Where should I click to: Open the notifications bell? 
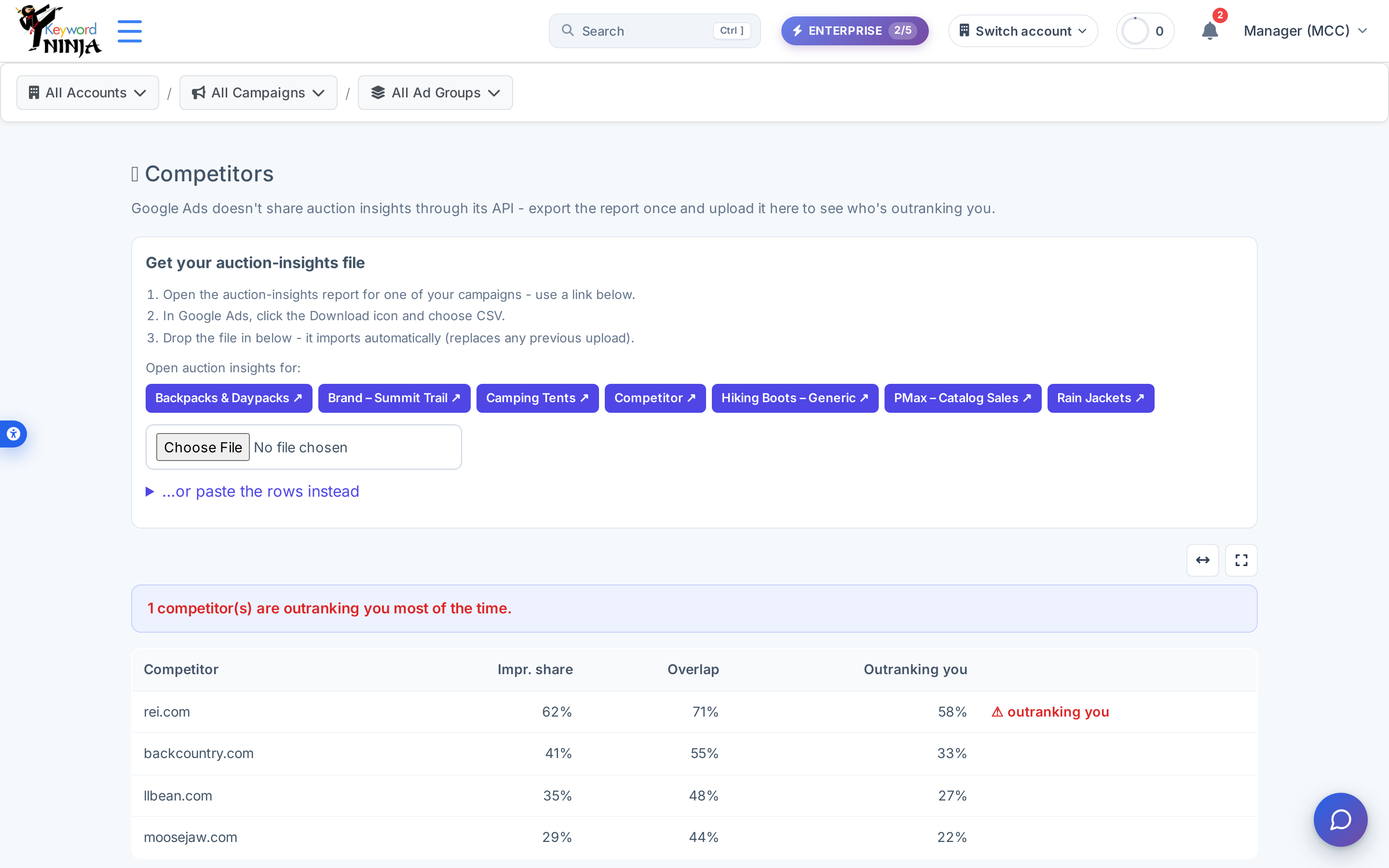[x=1210, y=31]
